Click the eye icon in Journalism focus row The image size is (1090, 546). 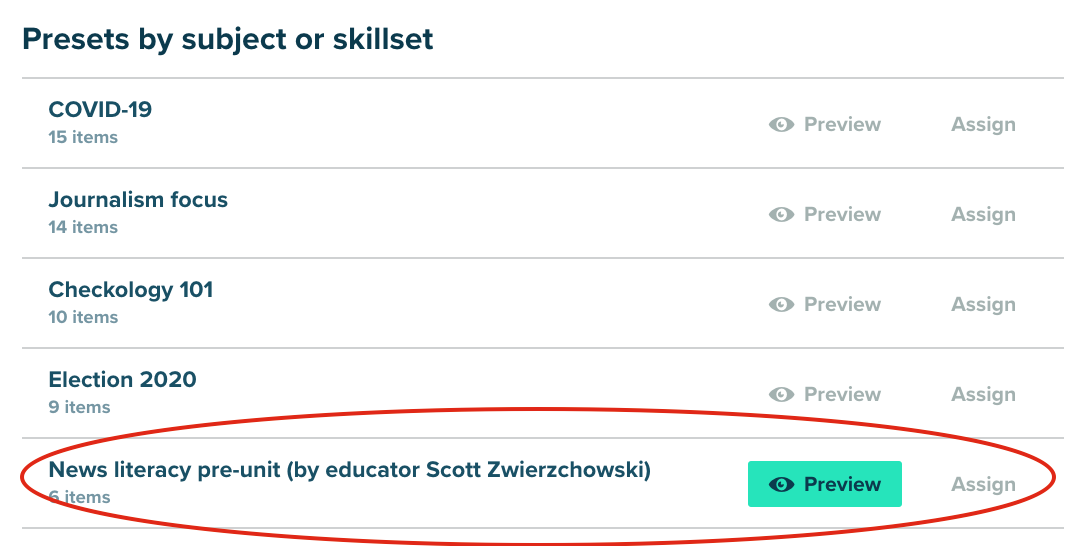point(781,215)
